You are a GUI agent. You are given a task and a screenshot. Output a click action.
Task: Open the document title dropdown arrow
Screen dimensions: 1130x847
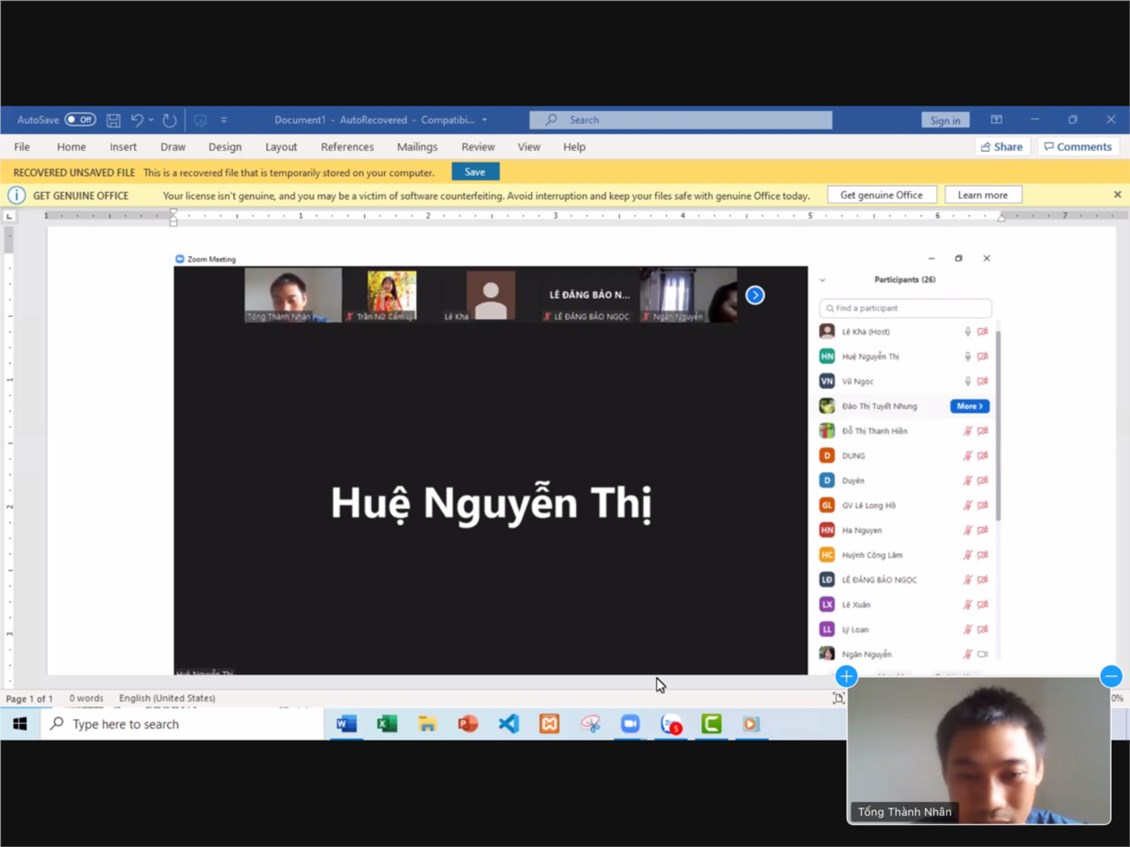(484, 120)
